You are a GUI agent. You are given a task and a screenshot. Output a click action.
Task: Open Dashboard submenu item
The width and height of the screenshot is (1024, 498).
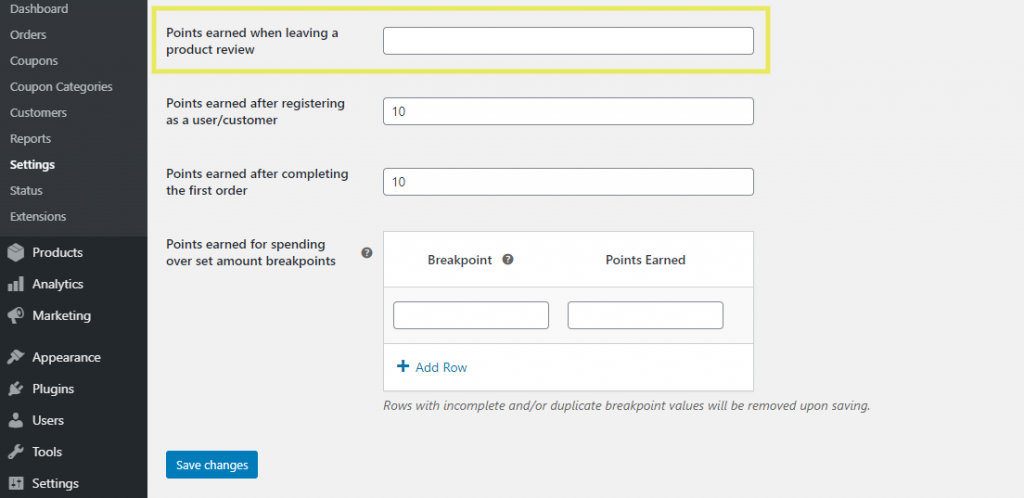pyautogui.click(x=39, y=9)
